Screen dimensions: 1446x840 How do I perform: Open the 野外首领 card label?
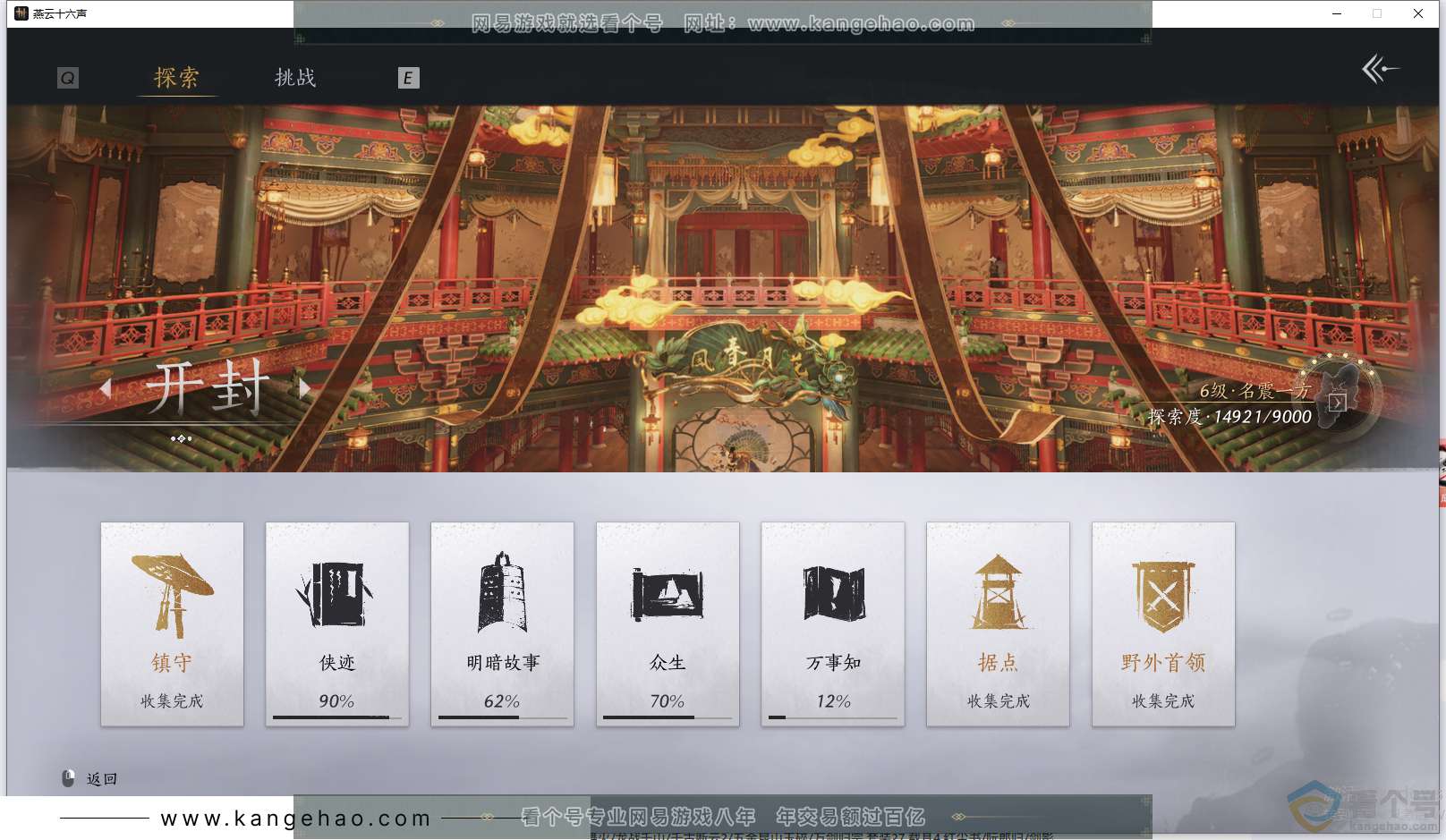(x=1163, y=663)
